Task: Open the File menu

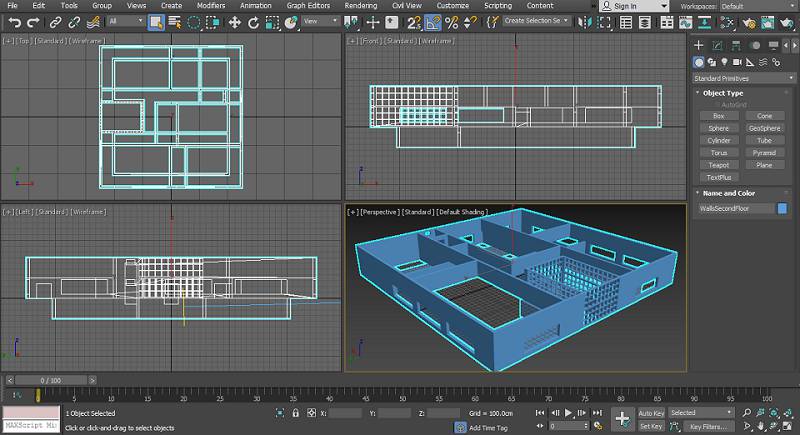Action: pyautogui.click(x=12, y=6)
